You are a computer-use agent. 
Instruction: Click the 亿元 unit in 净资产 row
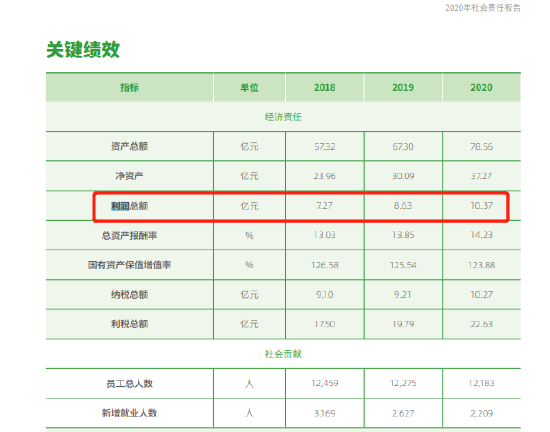tap(249, 176)
